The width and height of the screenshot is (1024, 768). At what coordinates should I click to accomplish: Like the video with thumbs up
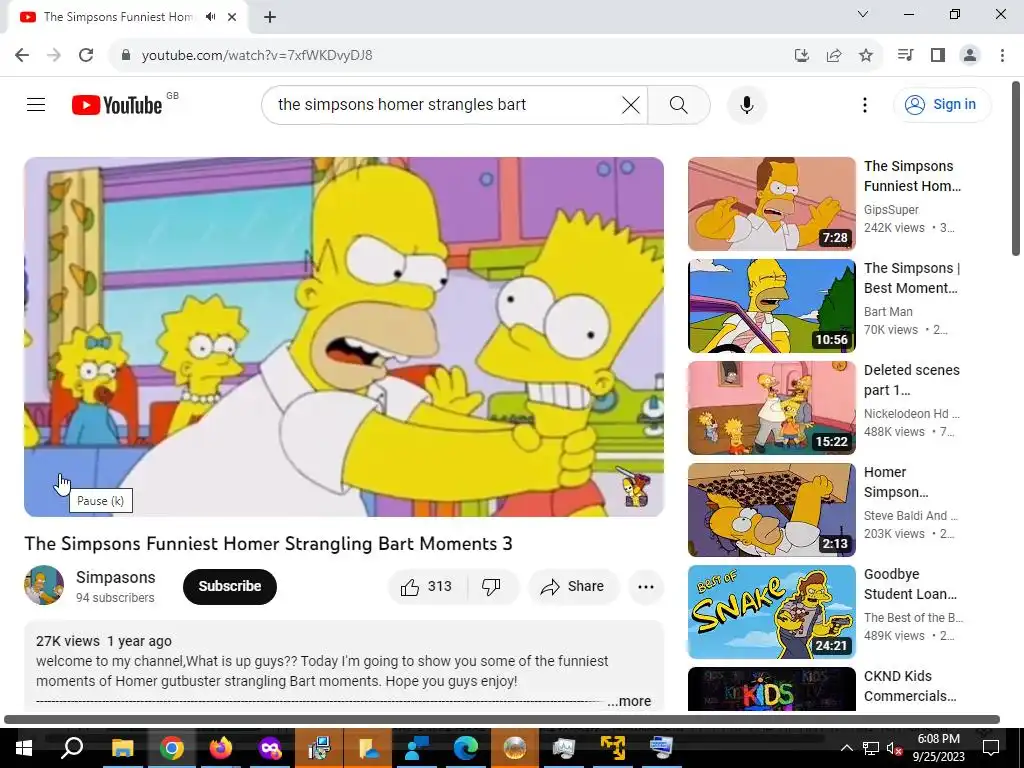coord(428,586)
